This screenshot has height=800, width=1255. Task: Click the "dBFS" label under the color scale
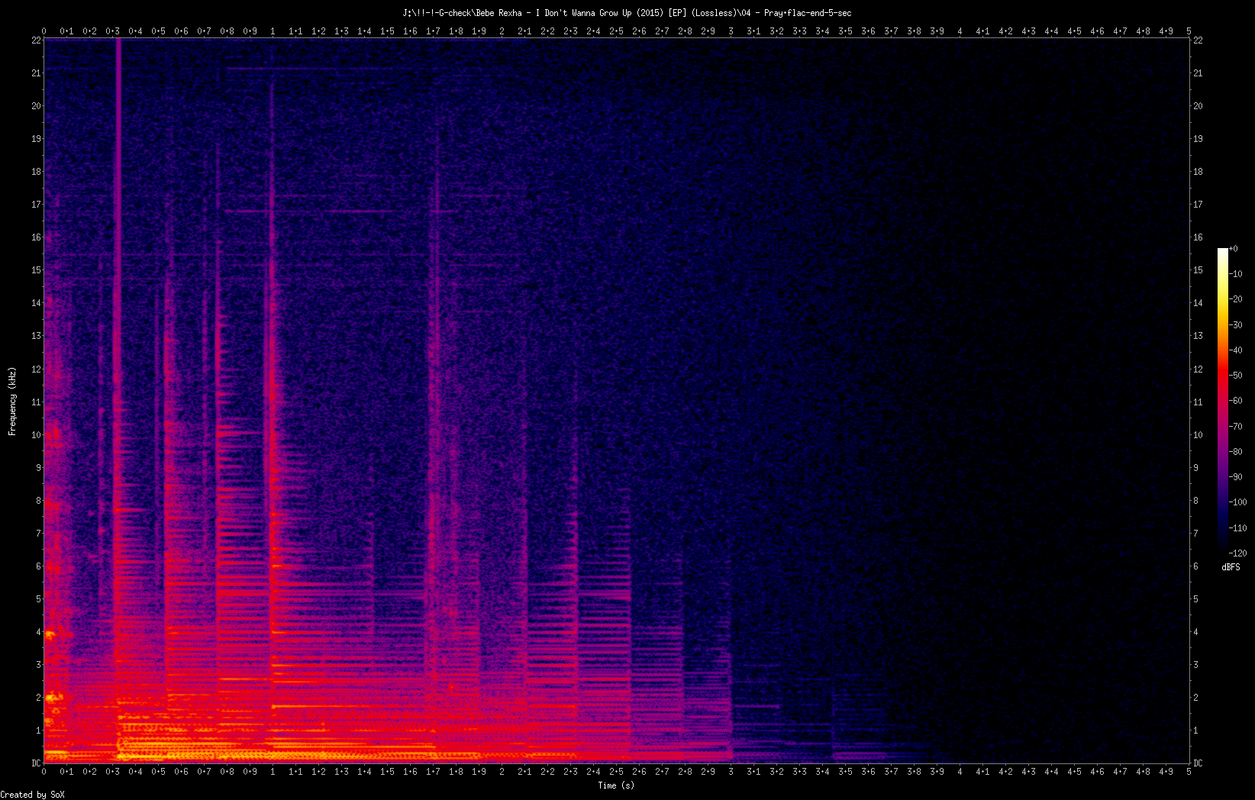(x=1231, y=567)
